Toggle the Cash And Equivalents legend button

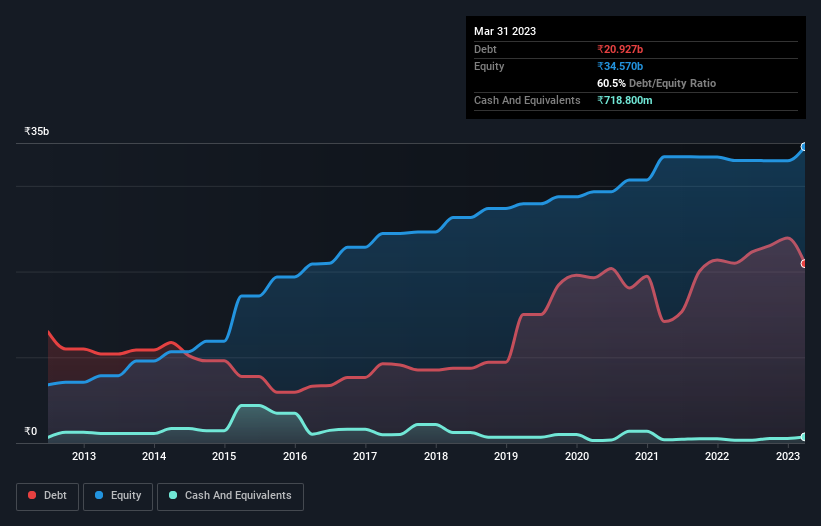point(230,496)
